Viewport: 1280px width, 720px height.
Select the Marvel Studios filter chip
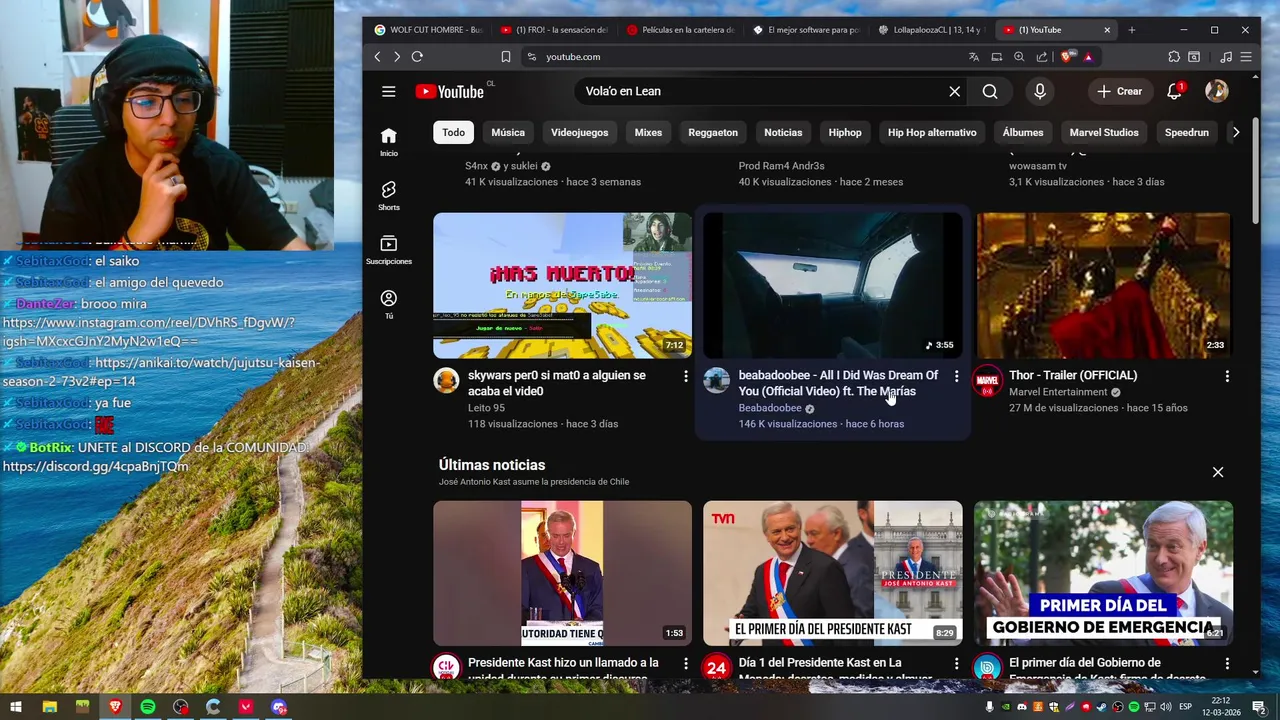(x=1104, y=132)
